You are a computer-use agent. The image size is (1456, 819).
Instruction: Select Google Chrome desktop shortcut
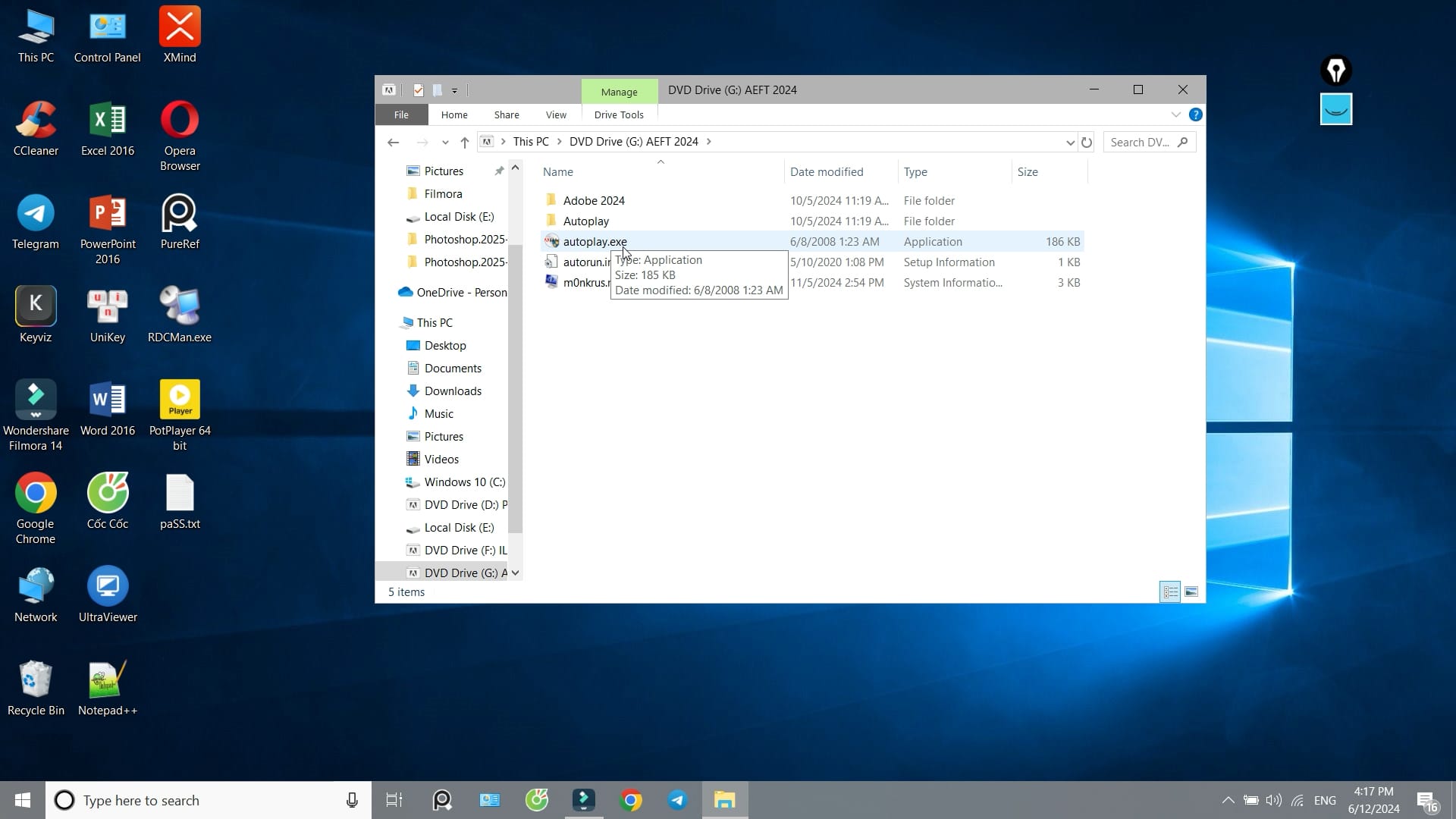pyautogui.click(x=36, y=509)
